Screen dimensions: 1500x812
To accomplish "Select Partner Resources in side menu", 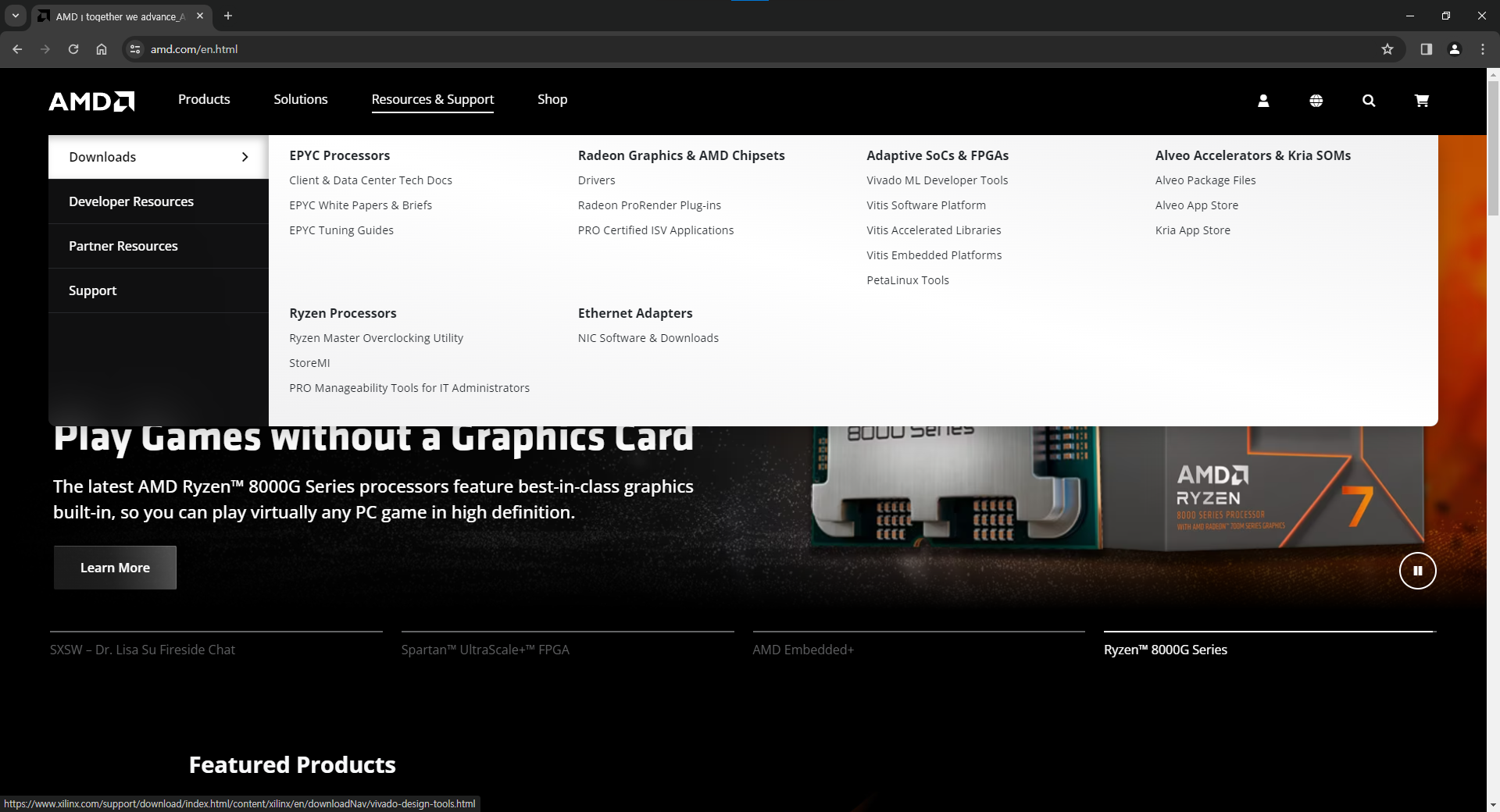I will point(159,246).
